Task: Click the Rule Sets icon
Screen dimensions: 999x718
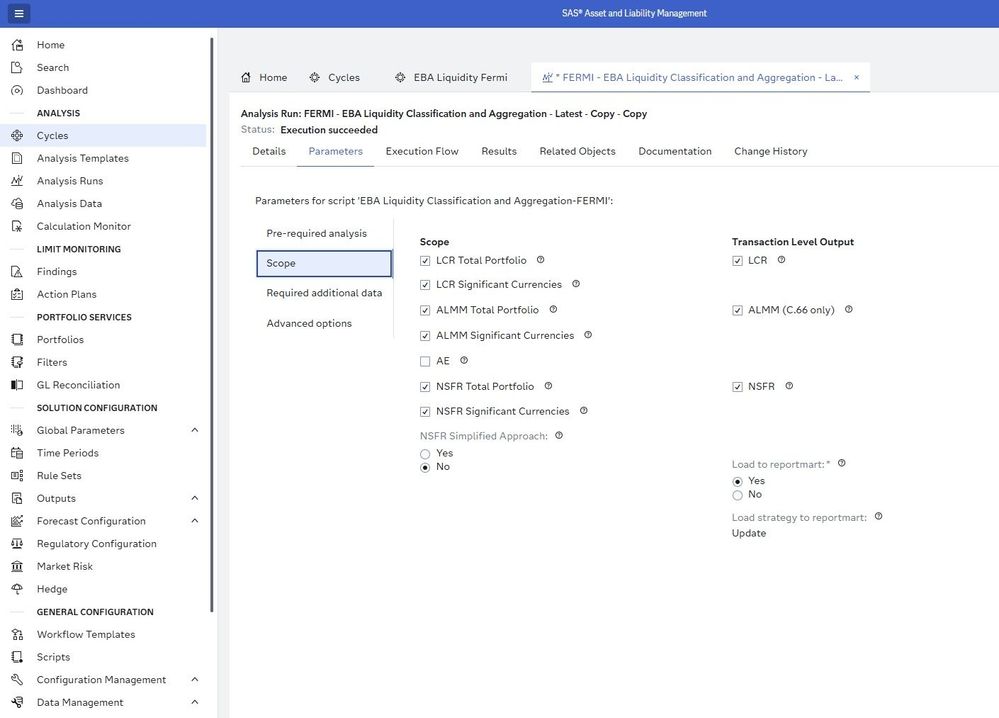Action: coord(17,476)
